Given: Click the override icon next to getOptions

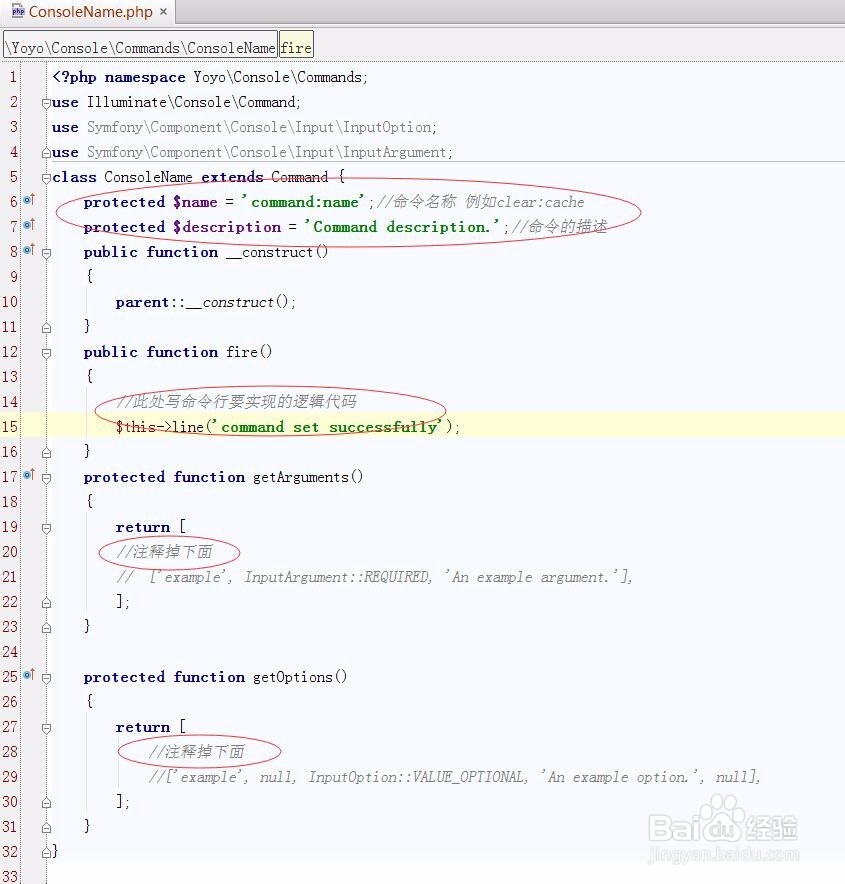Looking at the screenshot, I should (x=28, y=677).
